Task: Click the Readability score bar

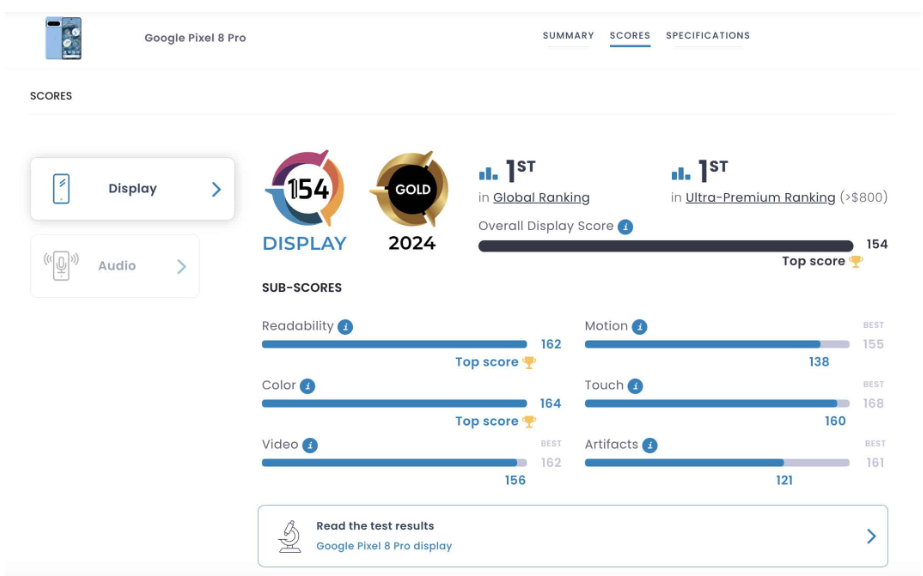Action: pyautogui.click(x=394, y=344)
